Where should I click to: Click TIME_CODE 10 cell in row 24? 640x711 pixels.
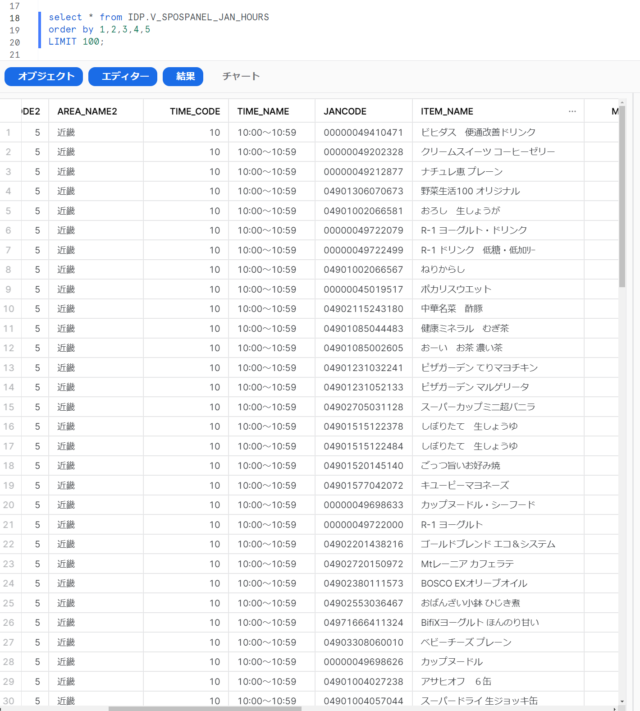186,583
